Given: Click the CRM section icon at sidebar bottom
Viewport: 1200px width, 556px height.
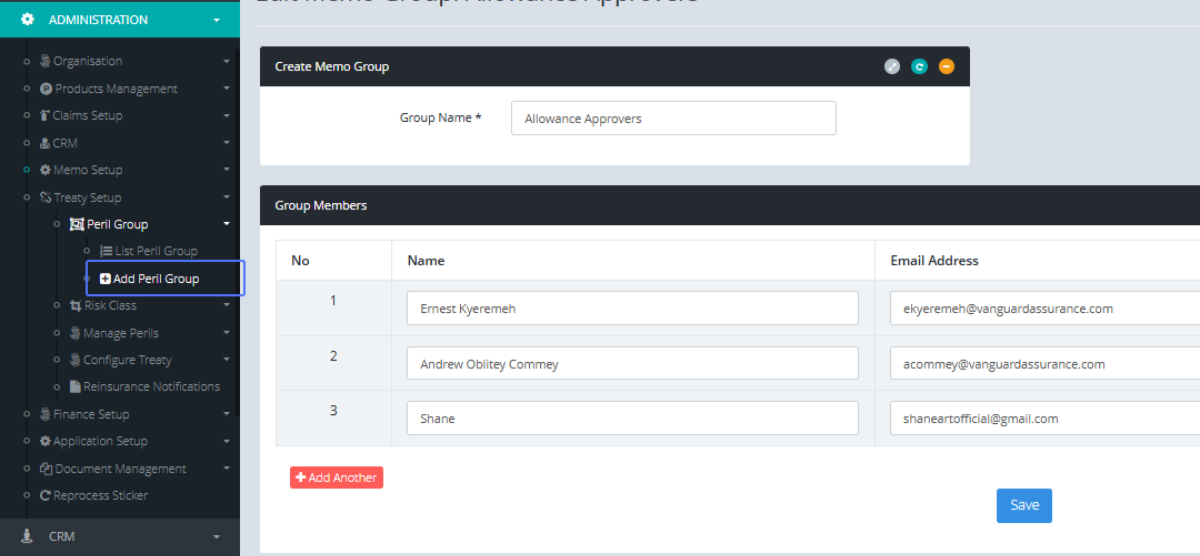Looking at the screenshot, I should [27, 536].
